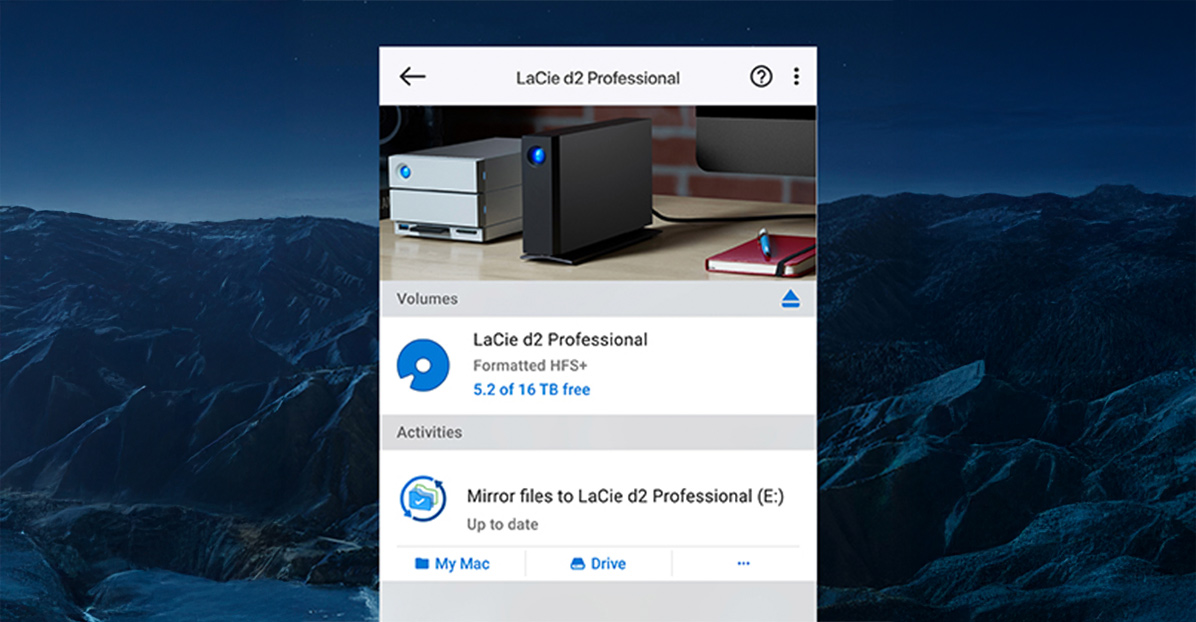Click the LaCie d2 Professional title bar text
1196x622 pixels.
(x=597, y=77)
